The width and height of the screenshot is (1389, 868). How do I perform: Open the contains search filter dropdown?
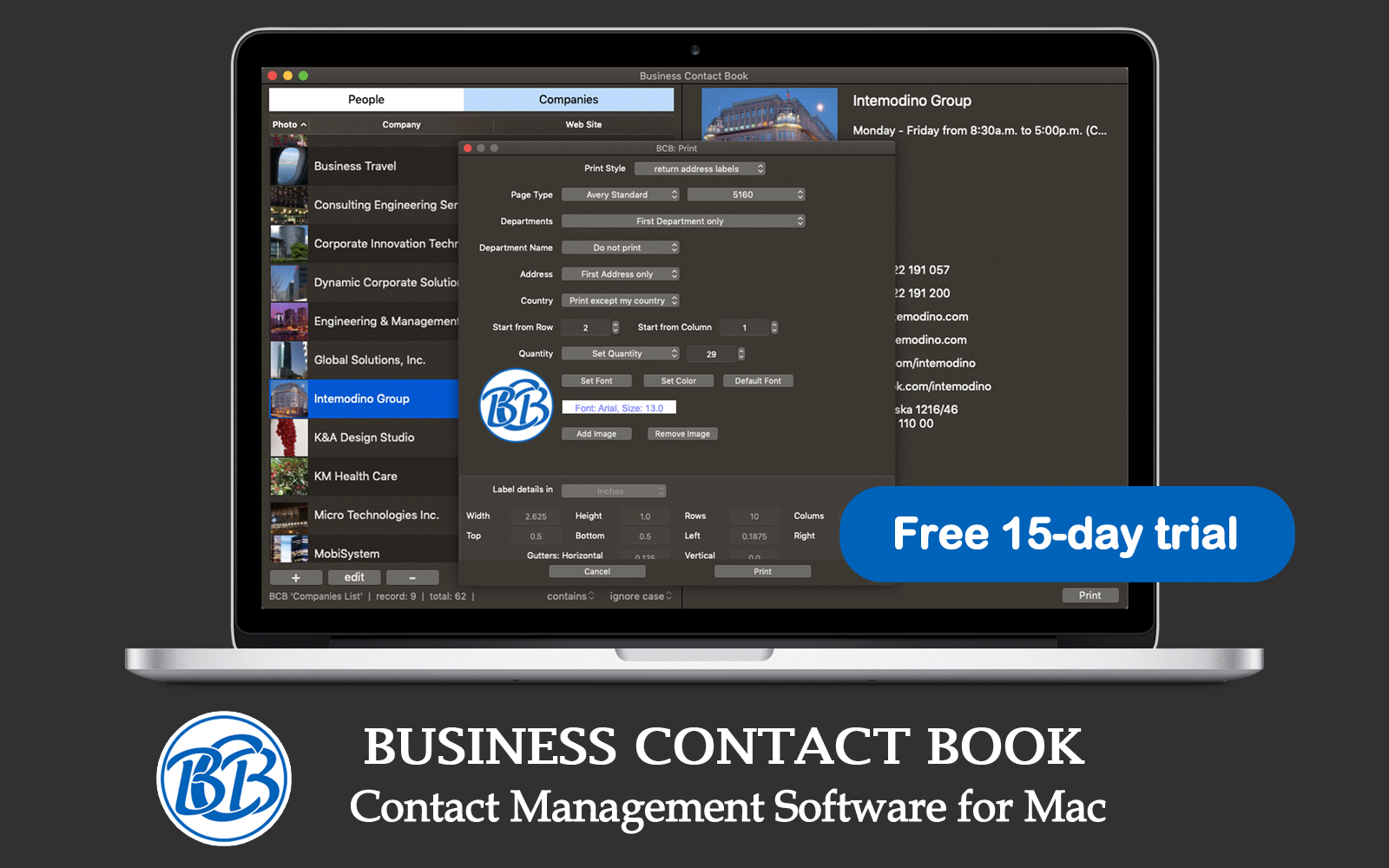tap(570, 596)
